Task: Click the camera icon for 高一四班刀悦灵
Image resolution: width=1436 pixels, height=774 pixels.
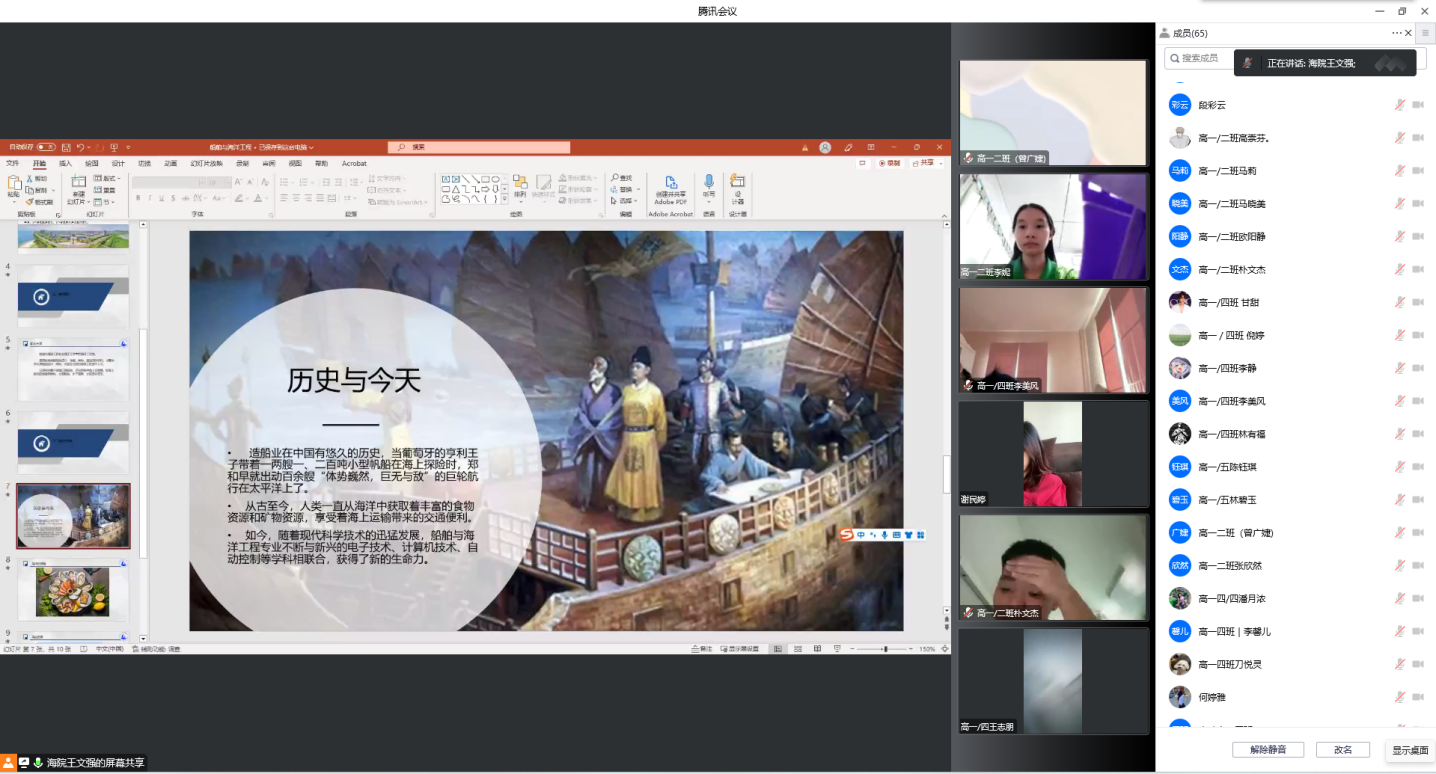Action: point(1417,664)
